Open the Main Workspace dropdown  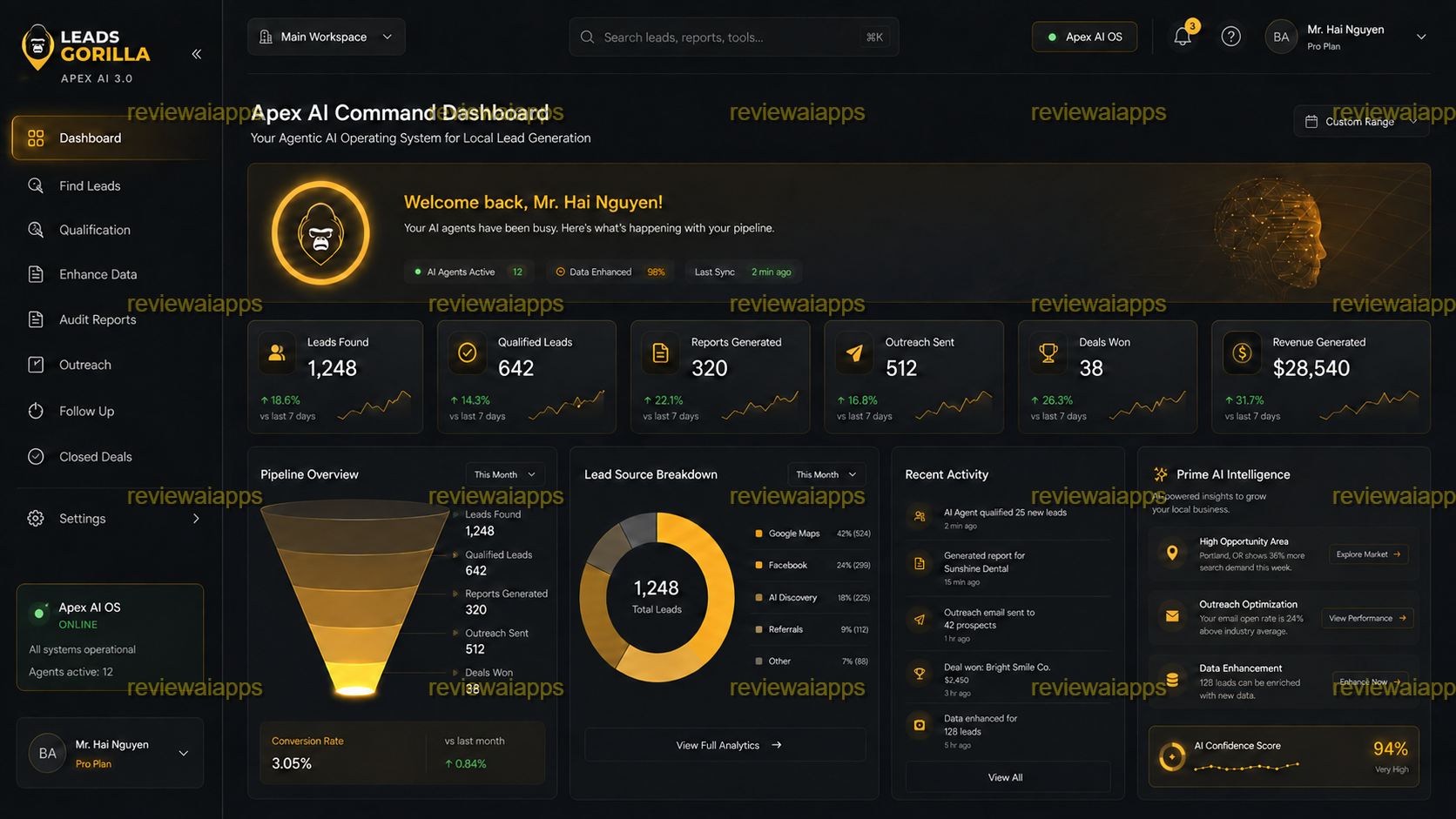[326, 37]
